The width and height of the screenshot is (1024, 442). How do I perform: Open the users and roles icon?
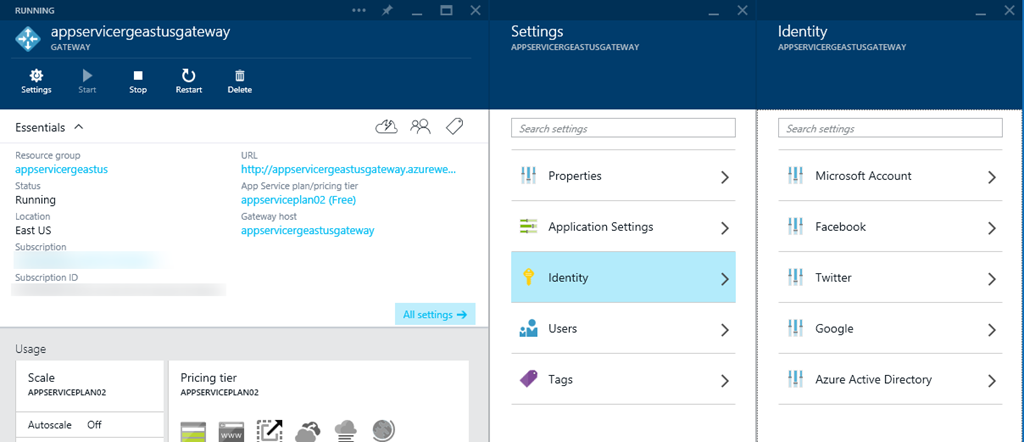[421, 126]
